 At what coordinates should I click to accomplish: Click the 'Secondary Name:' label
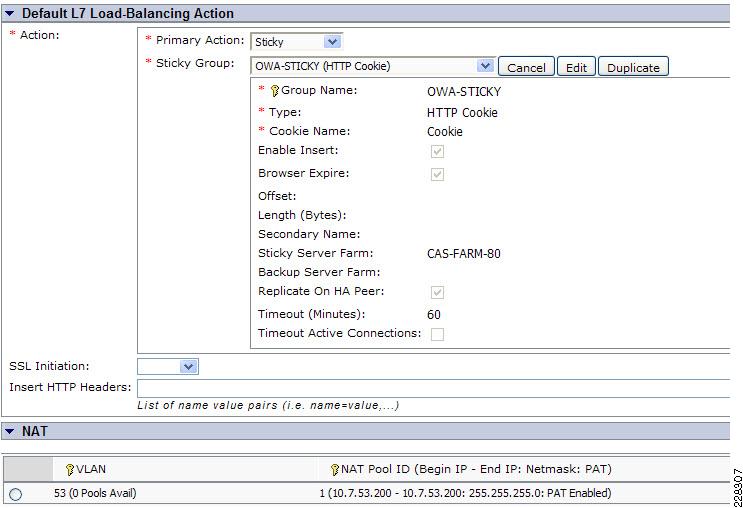tap(309, 234)
